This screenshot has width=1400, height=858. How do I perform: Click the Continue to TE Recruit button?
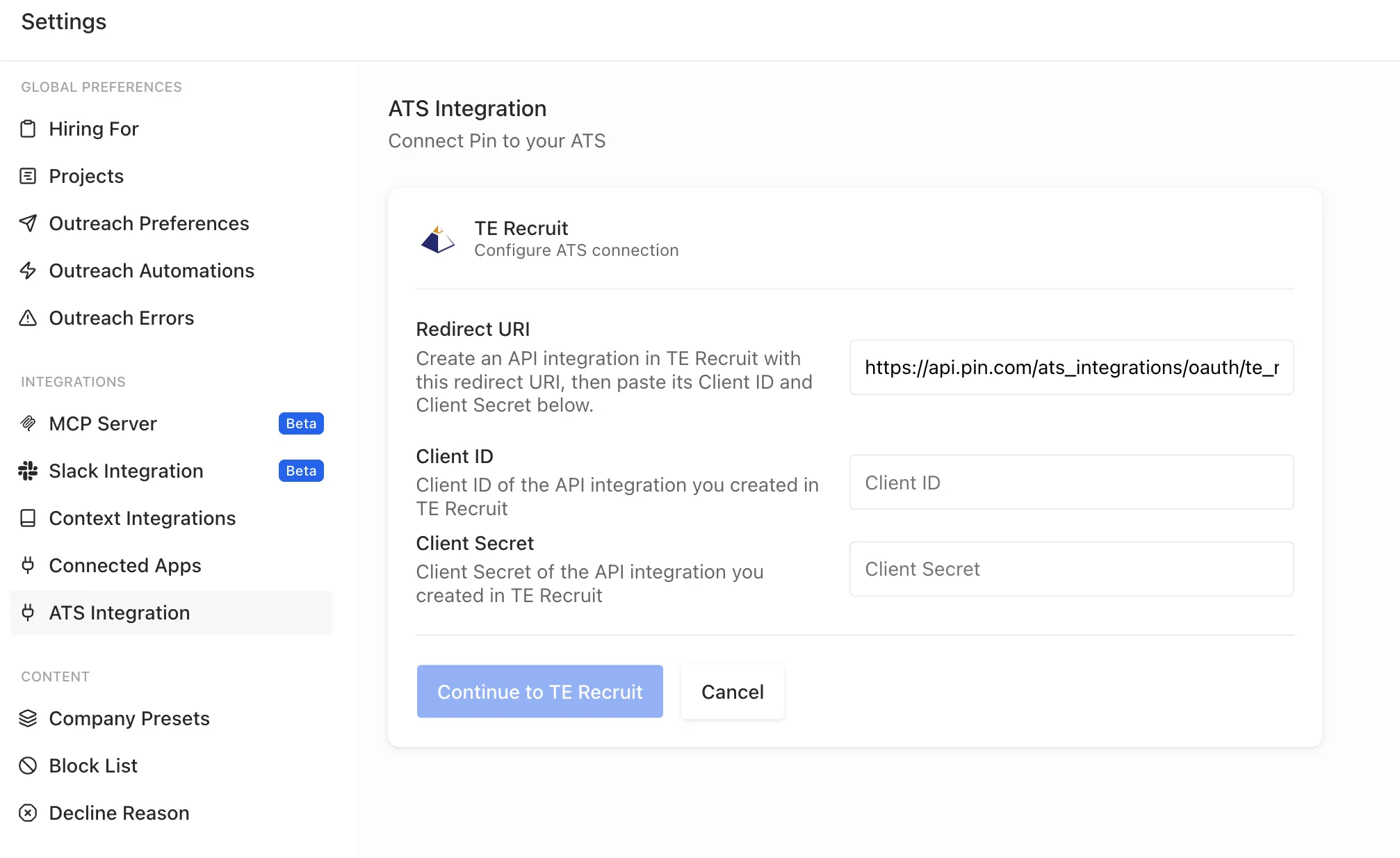coord(540,692)
